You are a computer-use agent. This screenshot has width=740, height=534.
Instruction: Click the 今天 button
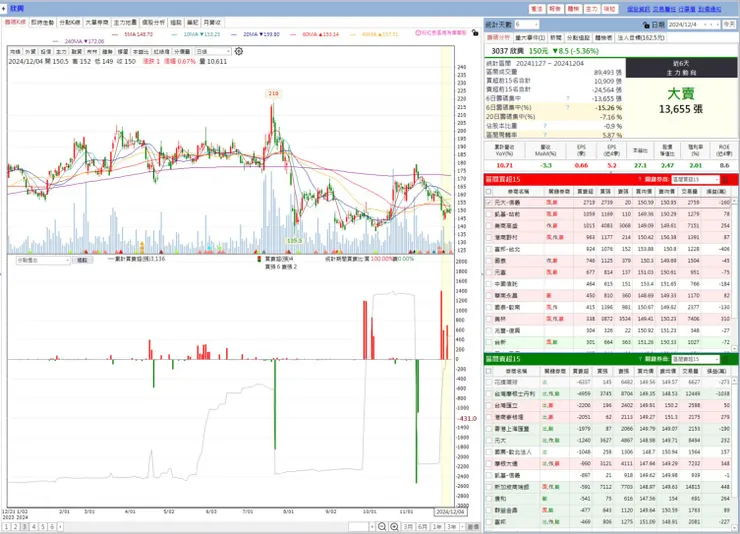coord(729,25)
